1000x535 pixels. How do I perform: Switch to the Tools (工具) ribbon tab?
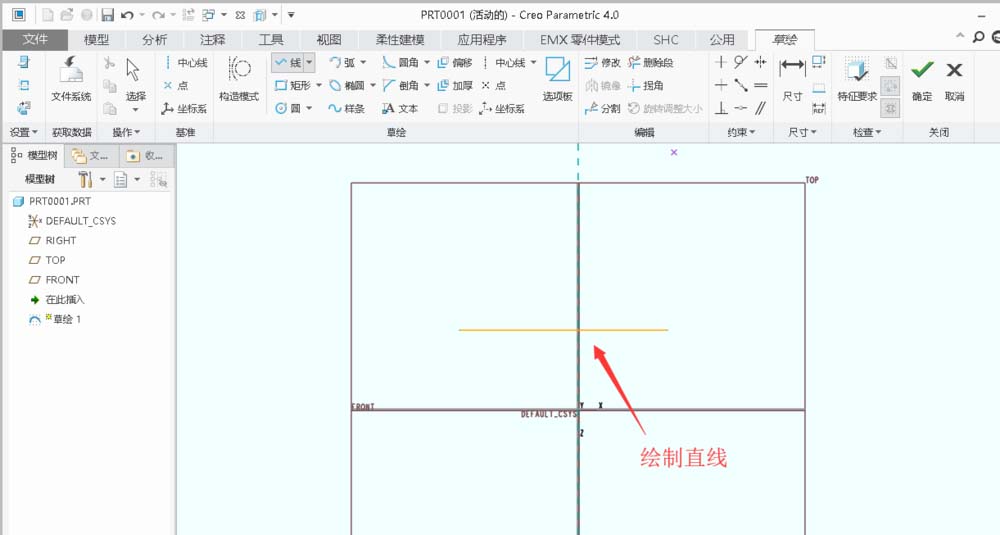click(x=270, y=40)
